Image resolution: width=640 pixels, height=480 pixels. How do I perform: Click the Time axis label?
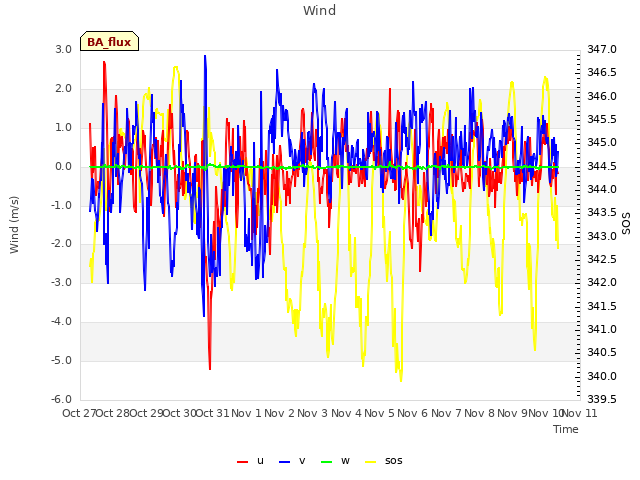pyautogui.click(x=566, y=429)
